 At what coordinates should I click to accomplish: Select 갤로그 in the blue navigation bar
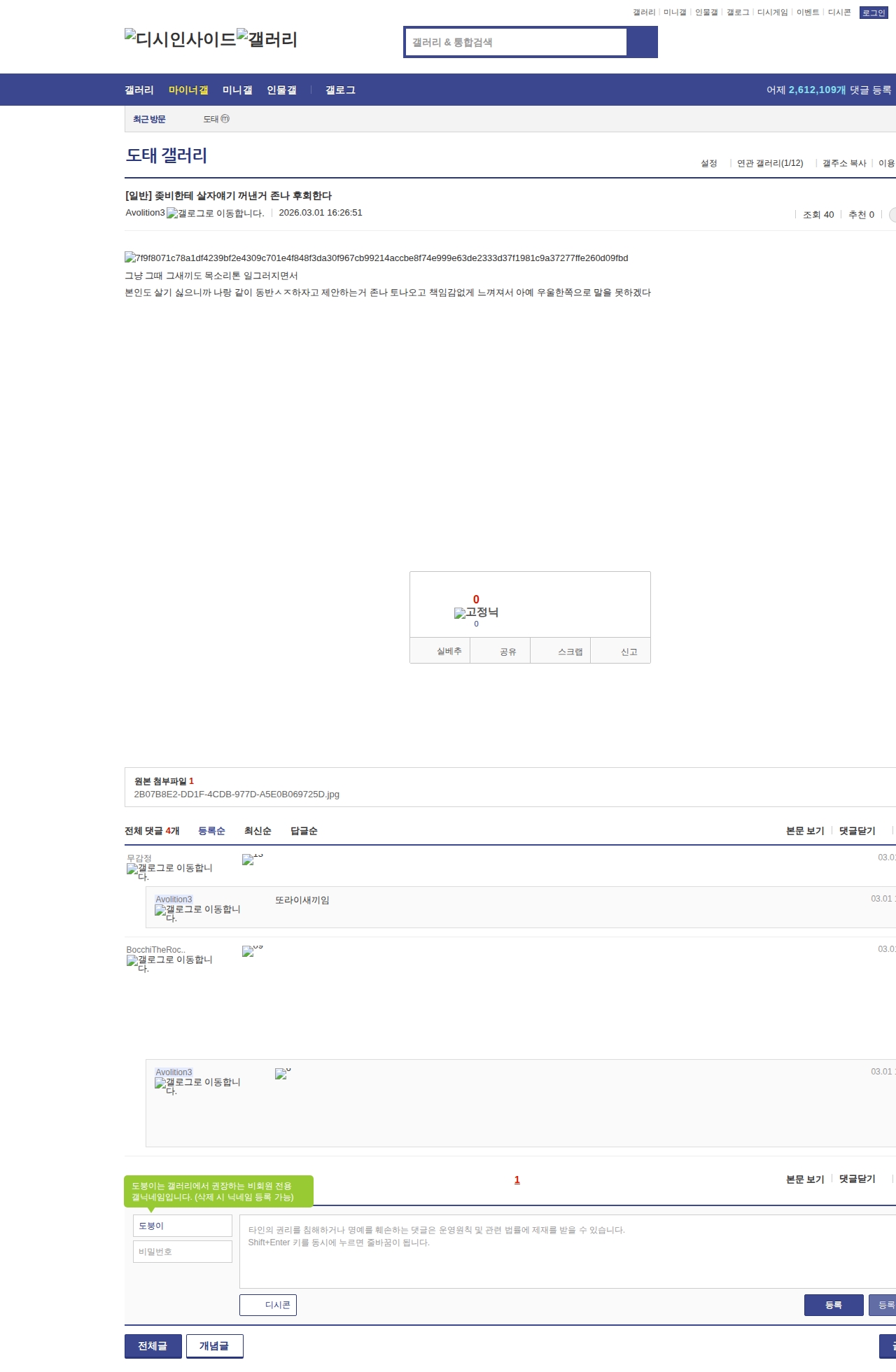point(340,90)
